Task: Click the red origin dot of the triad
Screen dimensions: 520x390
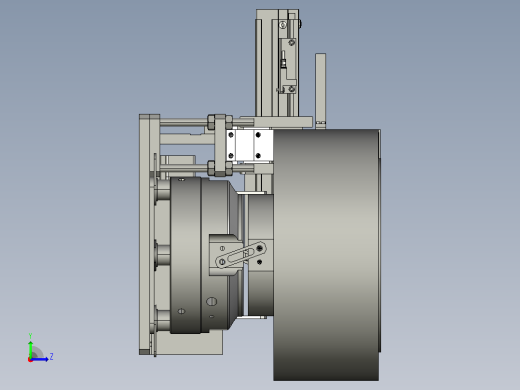Action: (30, 360)
